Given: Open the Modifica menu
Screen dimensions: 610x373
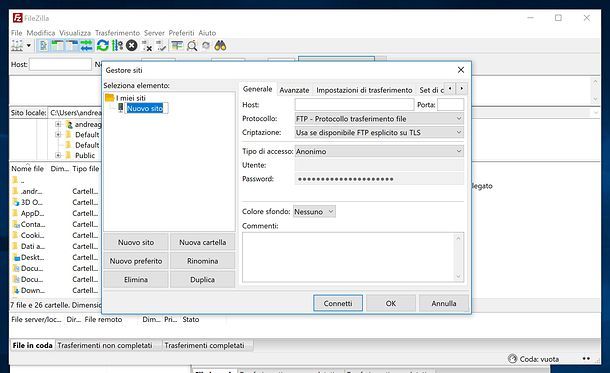Looking at the screenshot, I should pyautogui.click(x=41, y=33).
